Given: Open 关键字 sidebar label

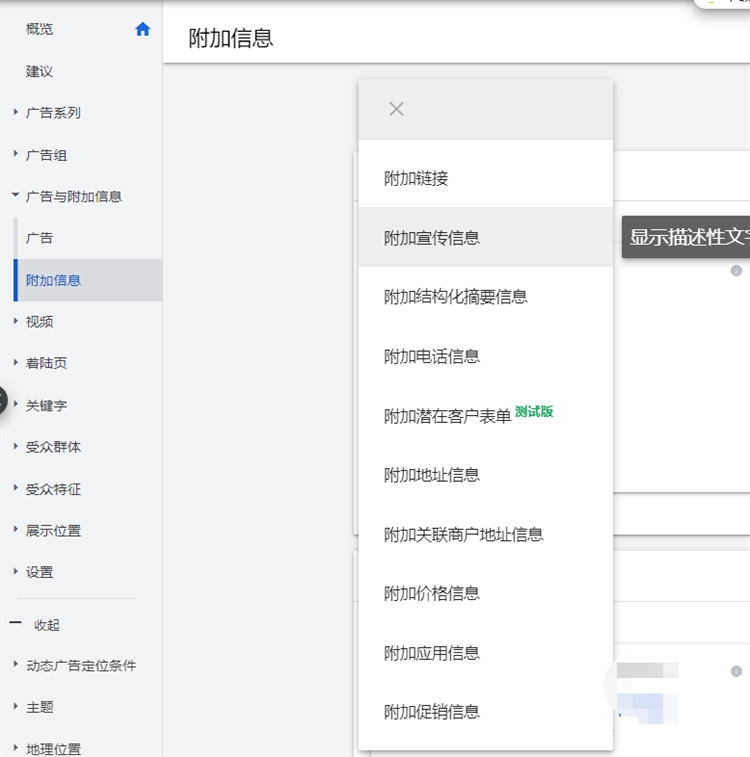Looking at the screenshot, I should pos(46,405).
